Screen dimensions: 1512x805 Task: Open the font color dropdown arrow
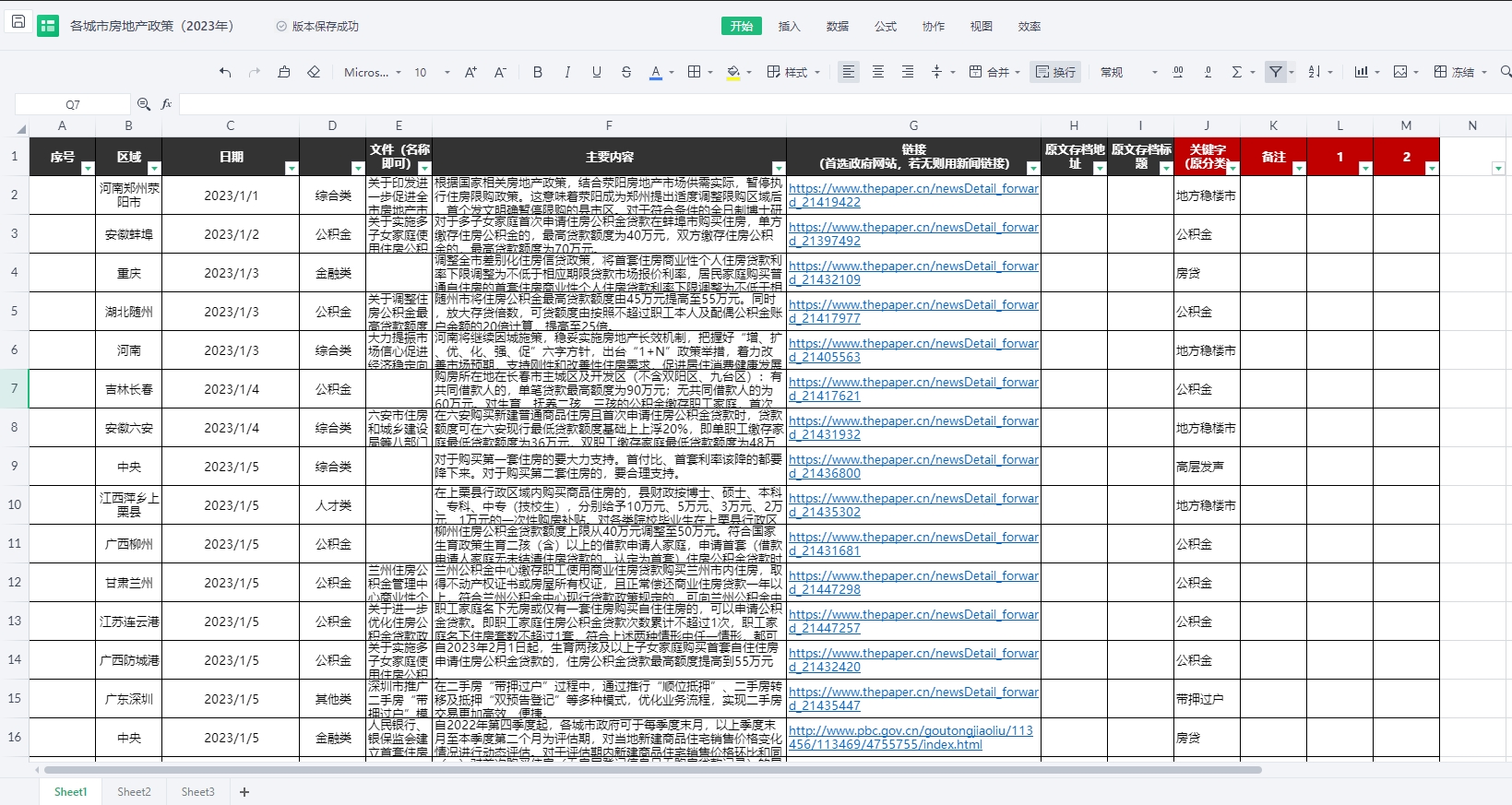tap(672, 72)
